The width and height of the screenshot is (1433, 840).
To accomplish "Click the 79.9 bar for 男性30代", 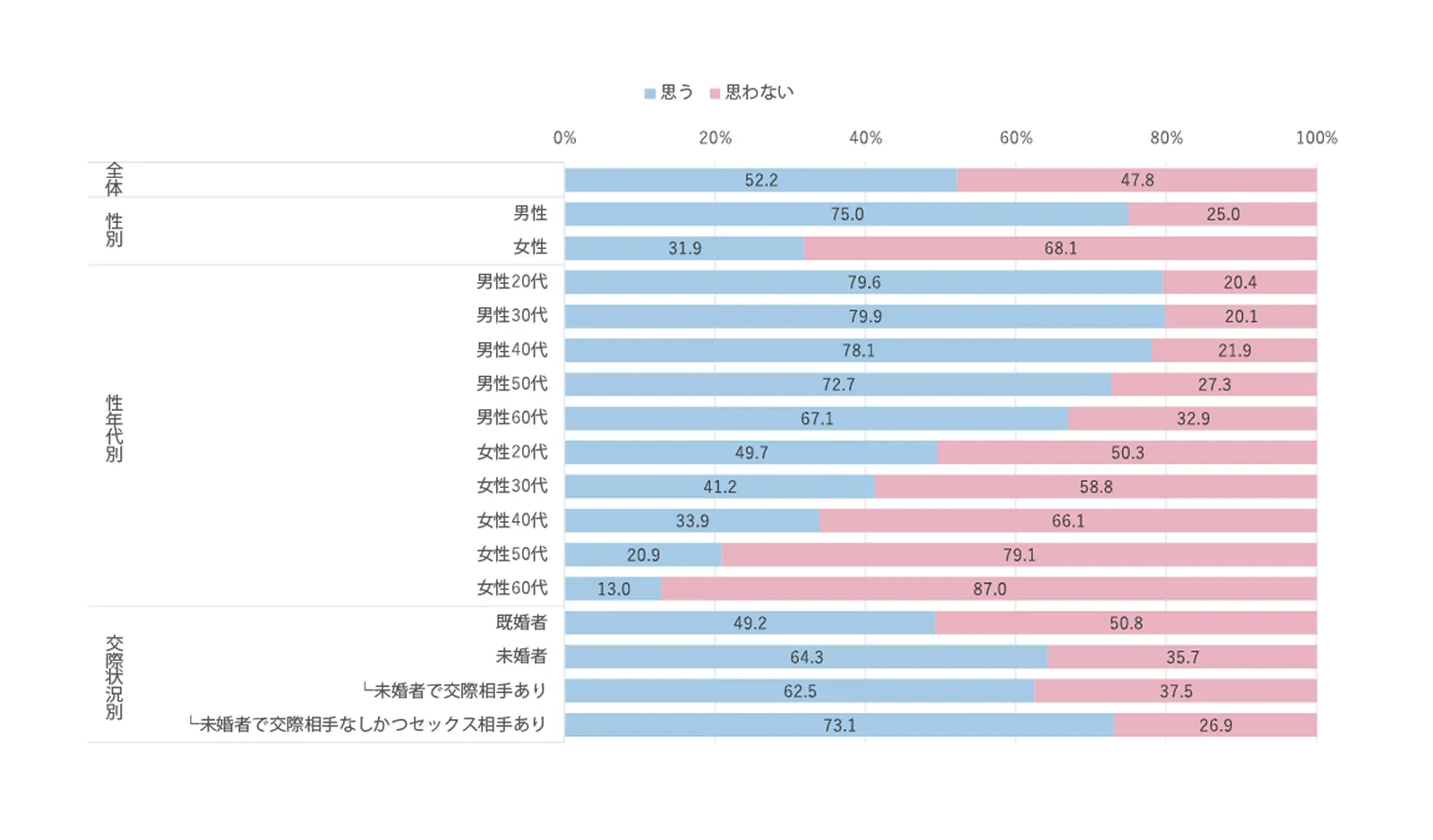I will tap(864, 316).
